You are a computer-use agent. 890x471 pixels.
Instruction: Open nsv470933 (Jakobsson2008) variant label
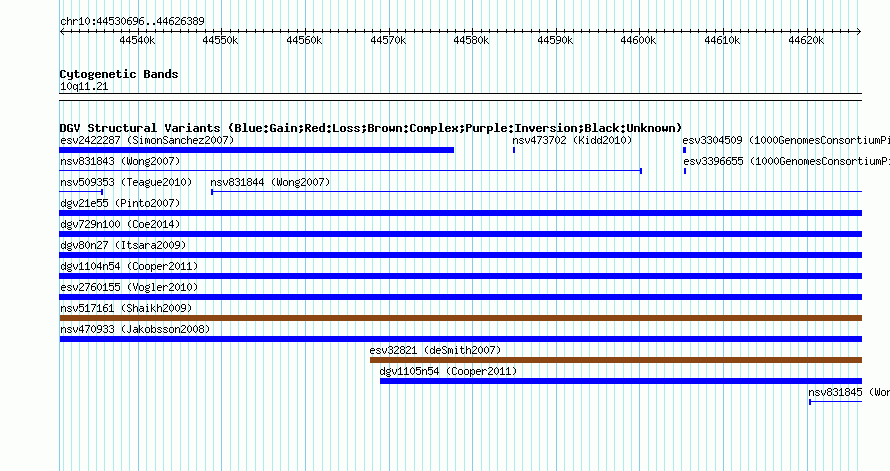click(x=135, y=329)
